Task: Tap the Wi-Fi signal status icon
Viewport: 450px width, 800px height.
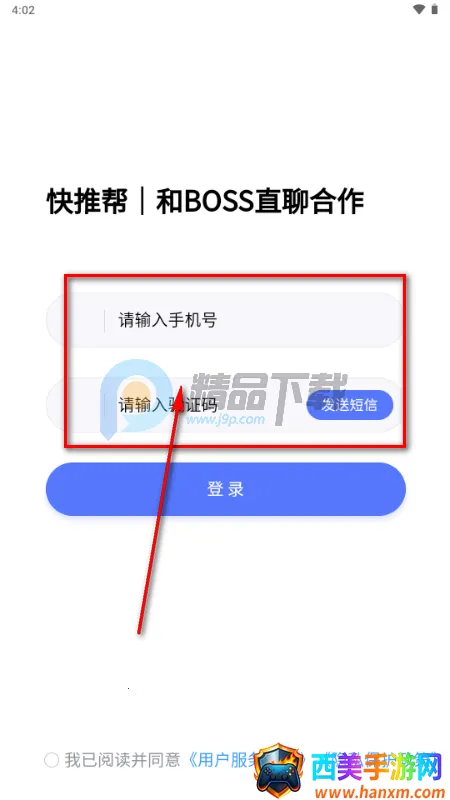Action: coord(419,10)
